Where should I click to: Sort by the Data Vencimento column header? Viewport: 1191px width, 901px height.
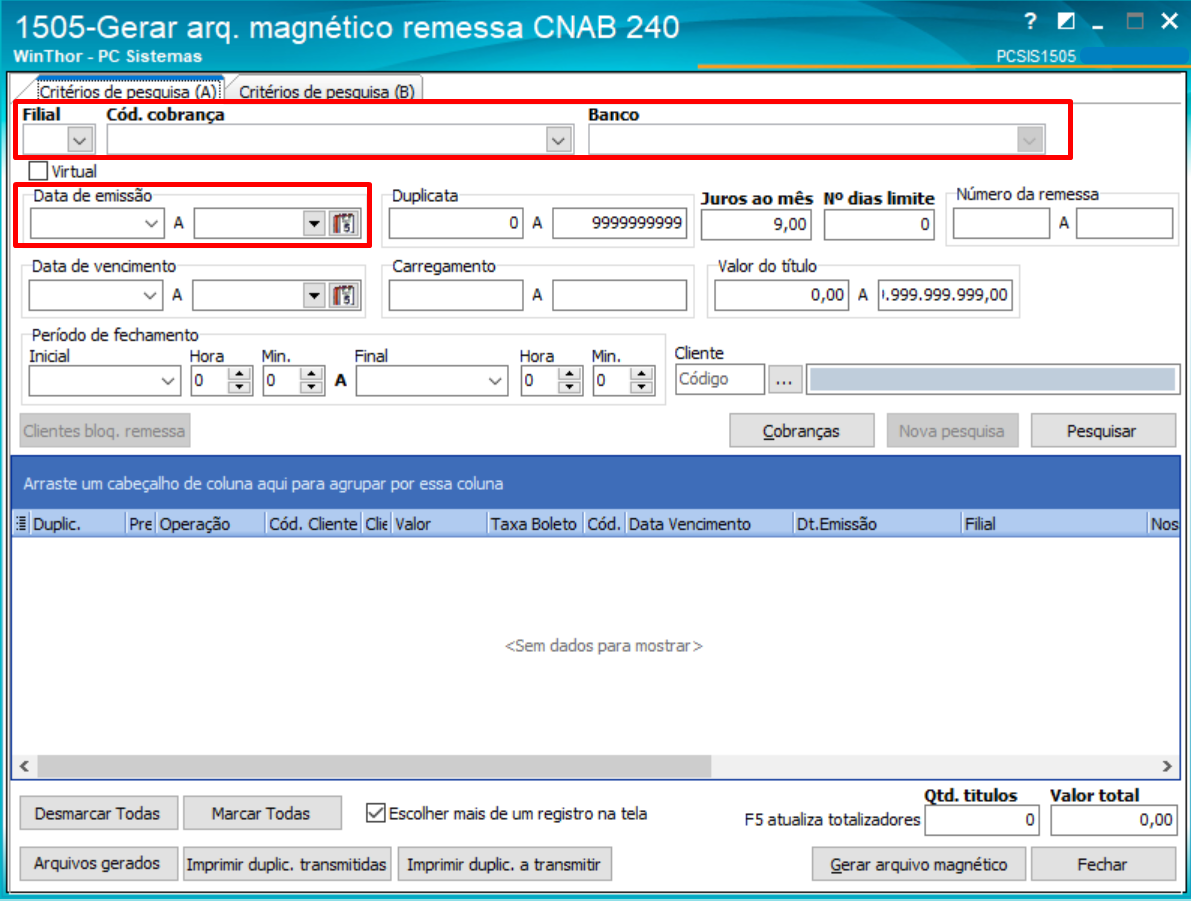tap(708, 523)
